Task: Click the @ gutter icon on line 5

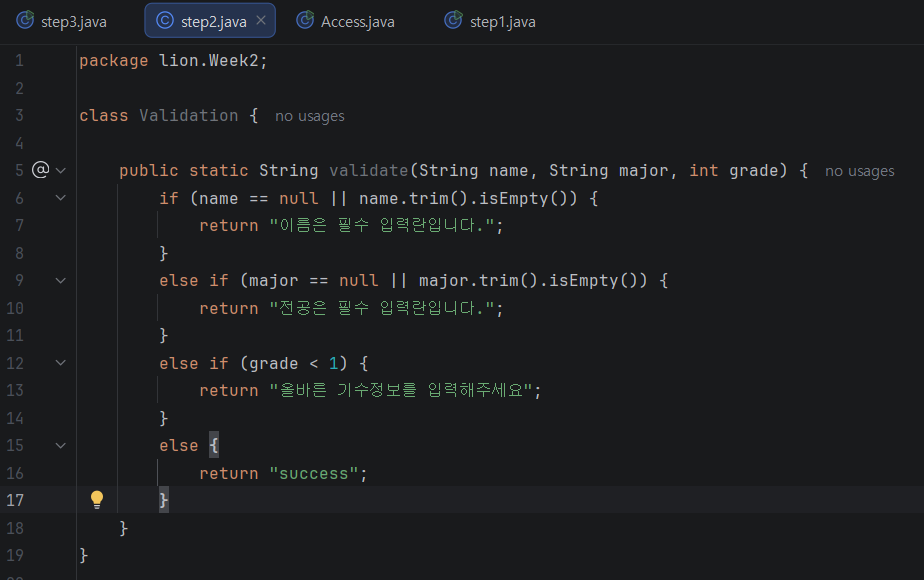Action: pos(40,170)
